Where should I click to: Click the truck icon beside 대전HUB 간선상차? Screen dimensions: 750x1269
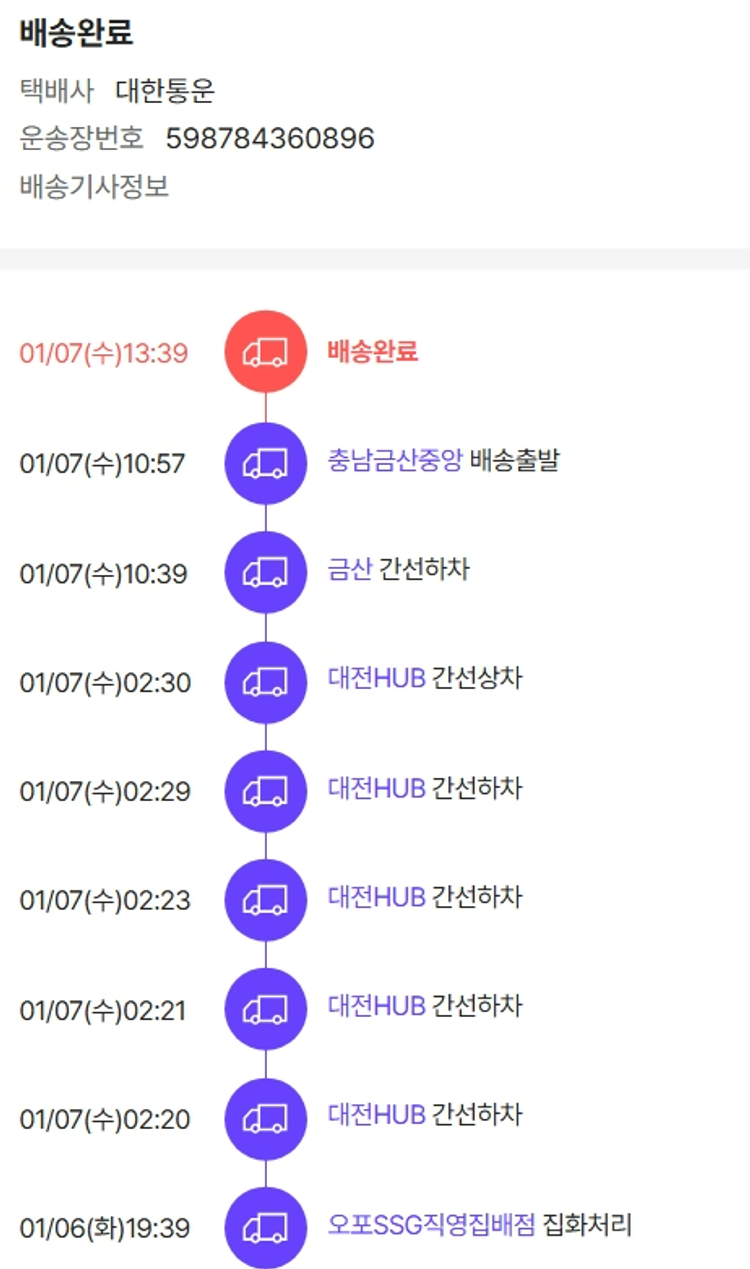[x=266, y=683]
